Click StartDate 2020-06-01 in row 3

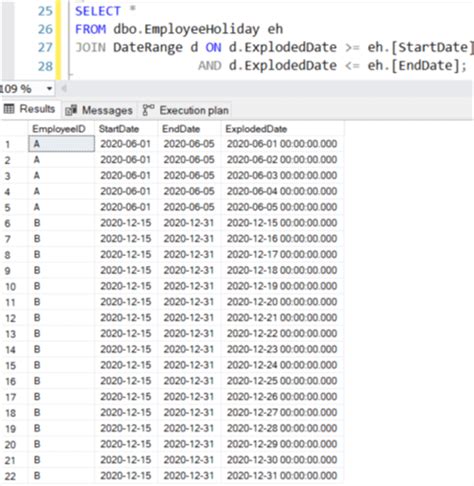click(126, 175)
